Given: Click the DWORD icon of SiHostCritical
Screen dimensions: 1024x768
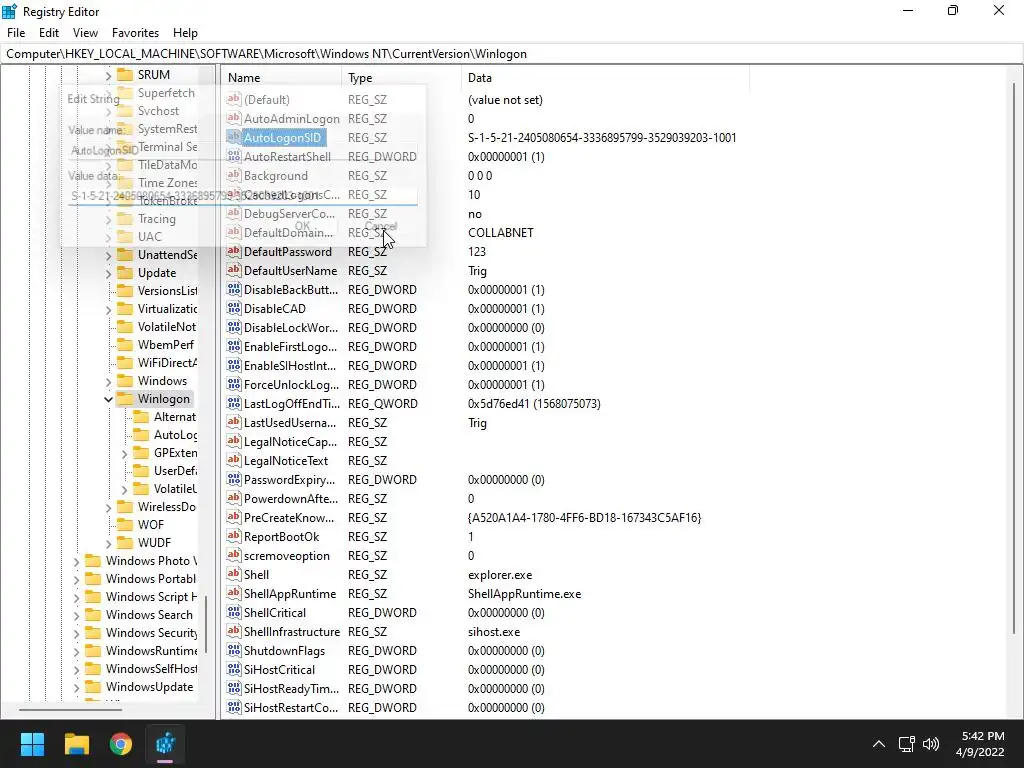Looking at the screenshot, I should (233, 669).
